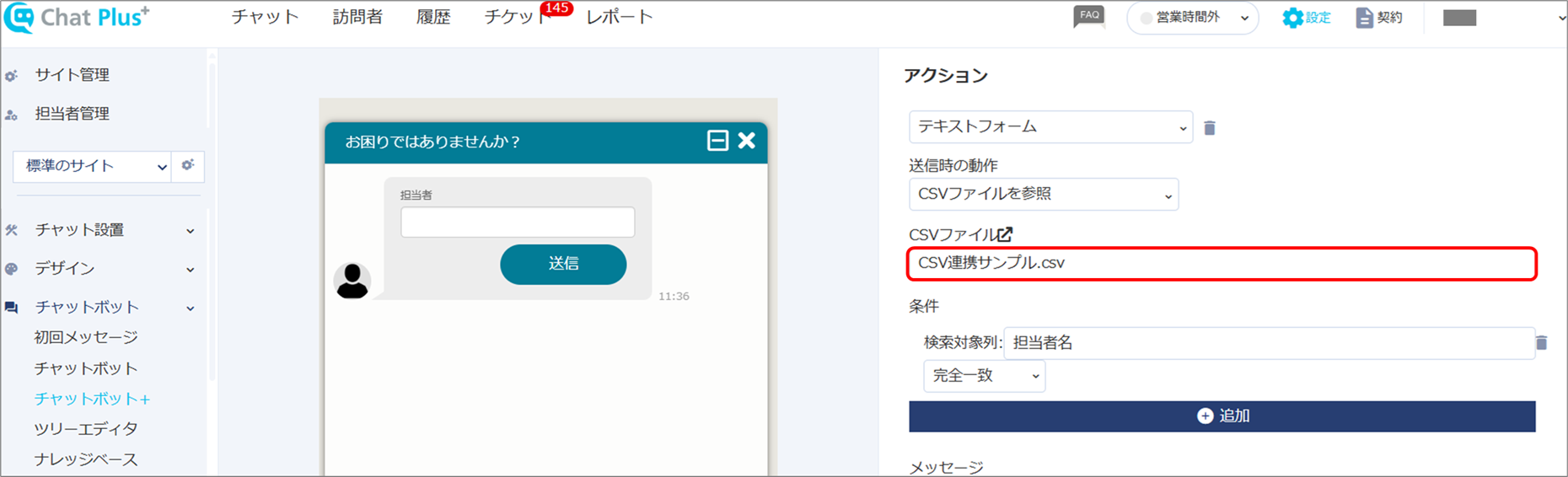Delete the テキストフォーム action with trash icon

click(1210, 128)
